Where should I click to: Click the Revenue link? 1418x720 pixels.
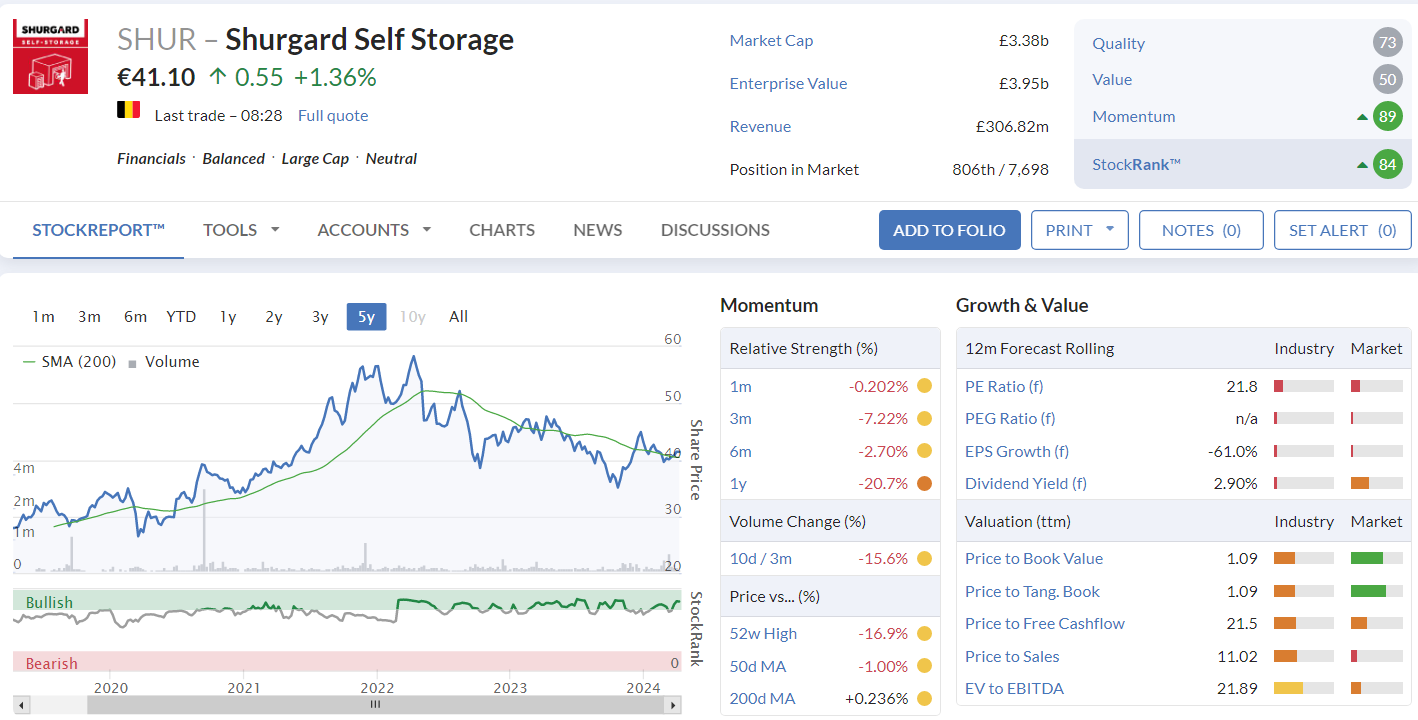pos(760,127)
